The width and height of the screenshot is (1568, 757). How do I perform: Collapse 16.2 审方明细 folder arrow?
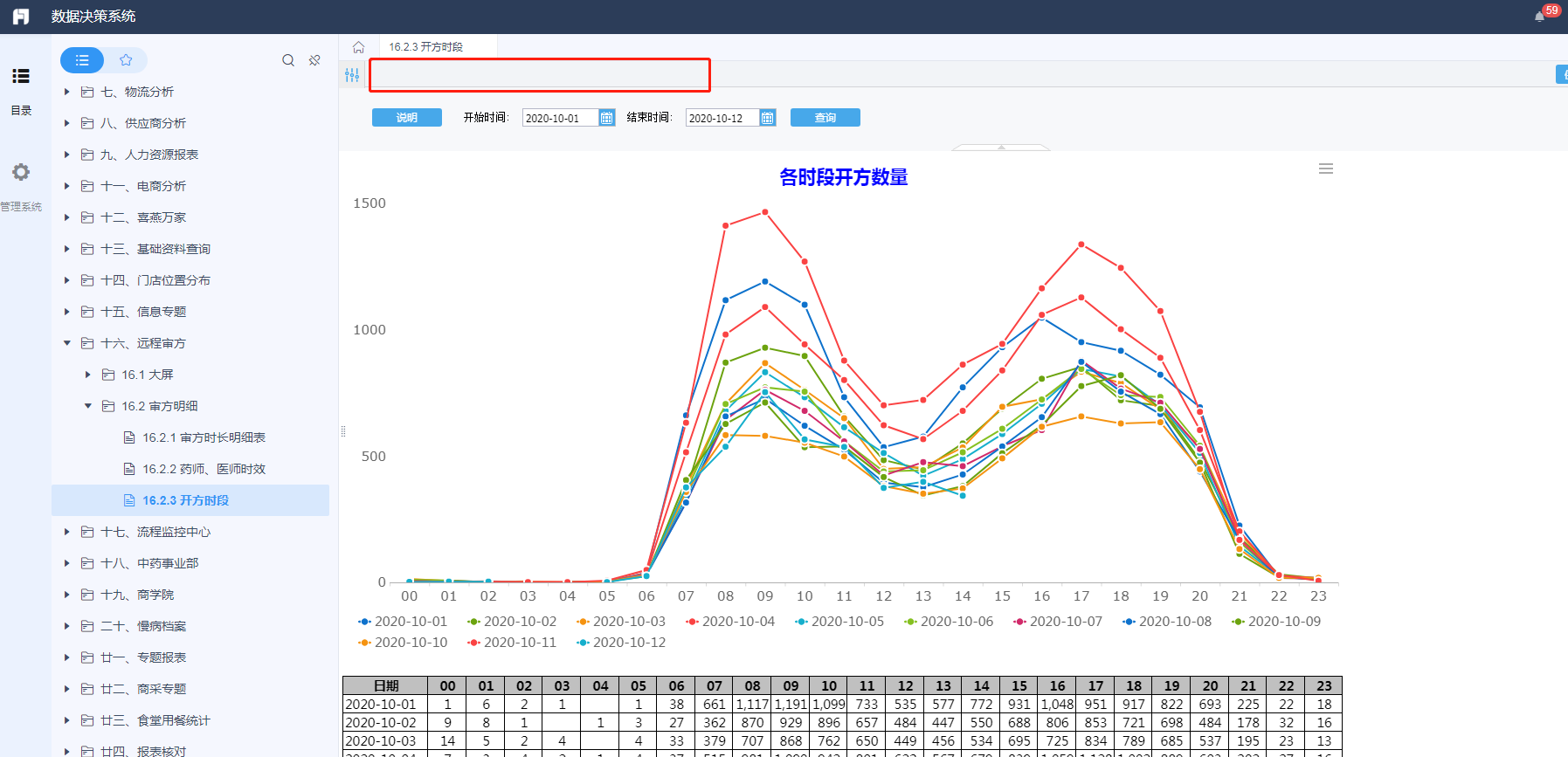pos(88,406)
